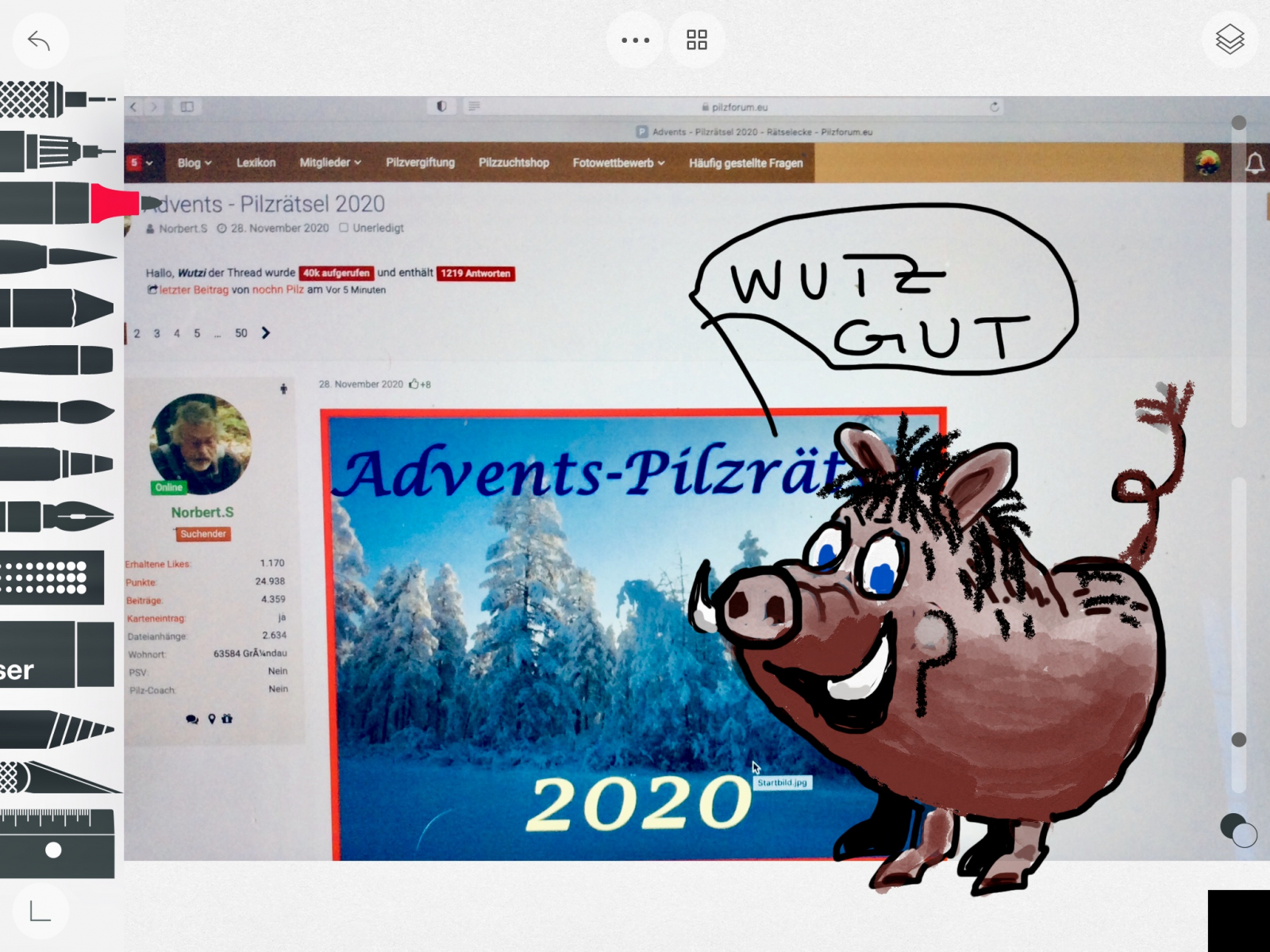Open the three-dot options menu

click(635, 40)
